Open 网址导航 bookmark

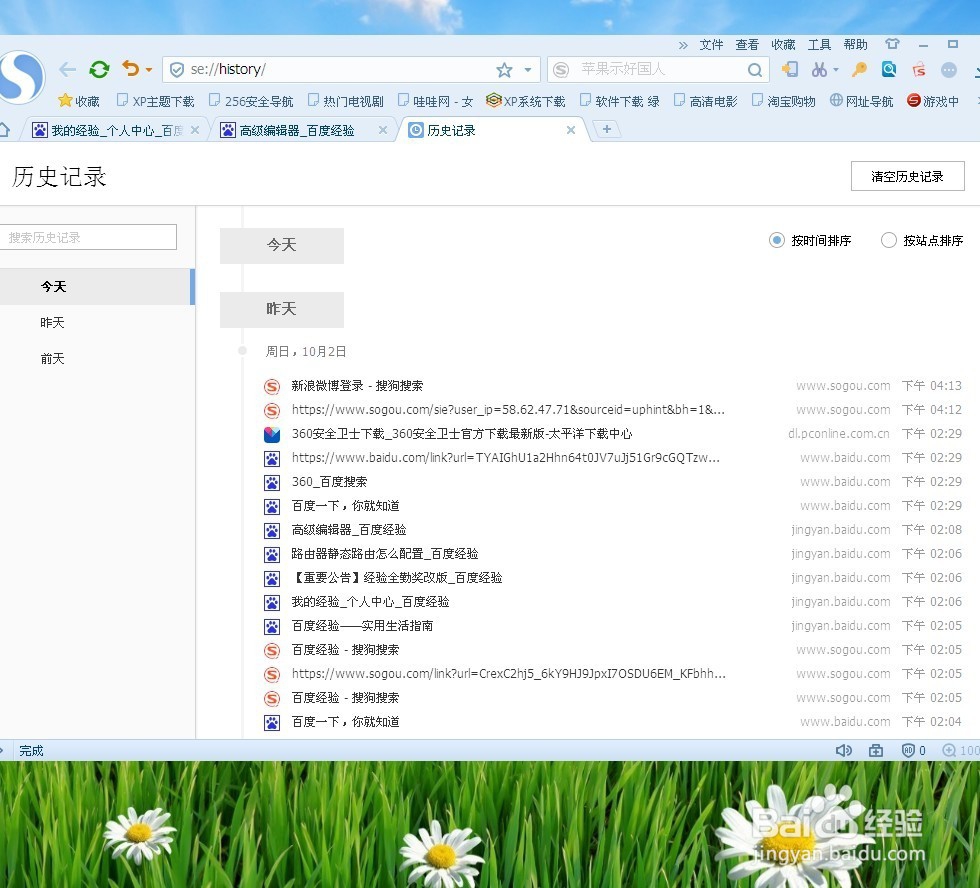coord(861,101)
